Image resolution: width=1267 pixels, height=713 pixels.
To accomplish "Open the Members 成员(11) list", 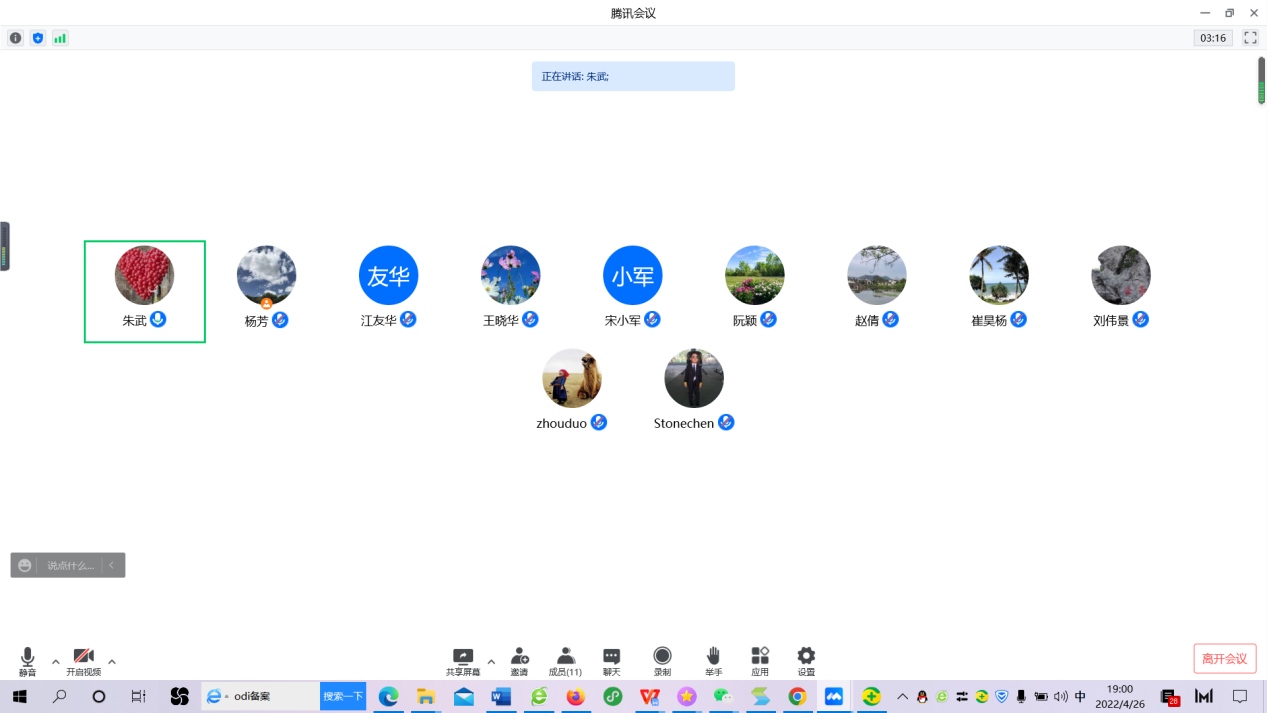I will coord(565,660).
